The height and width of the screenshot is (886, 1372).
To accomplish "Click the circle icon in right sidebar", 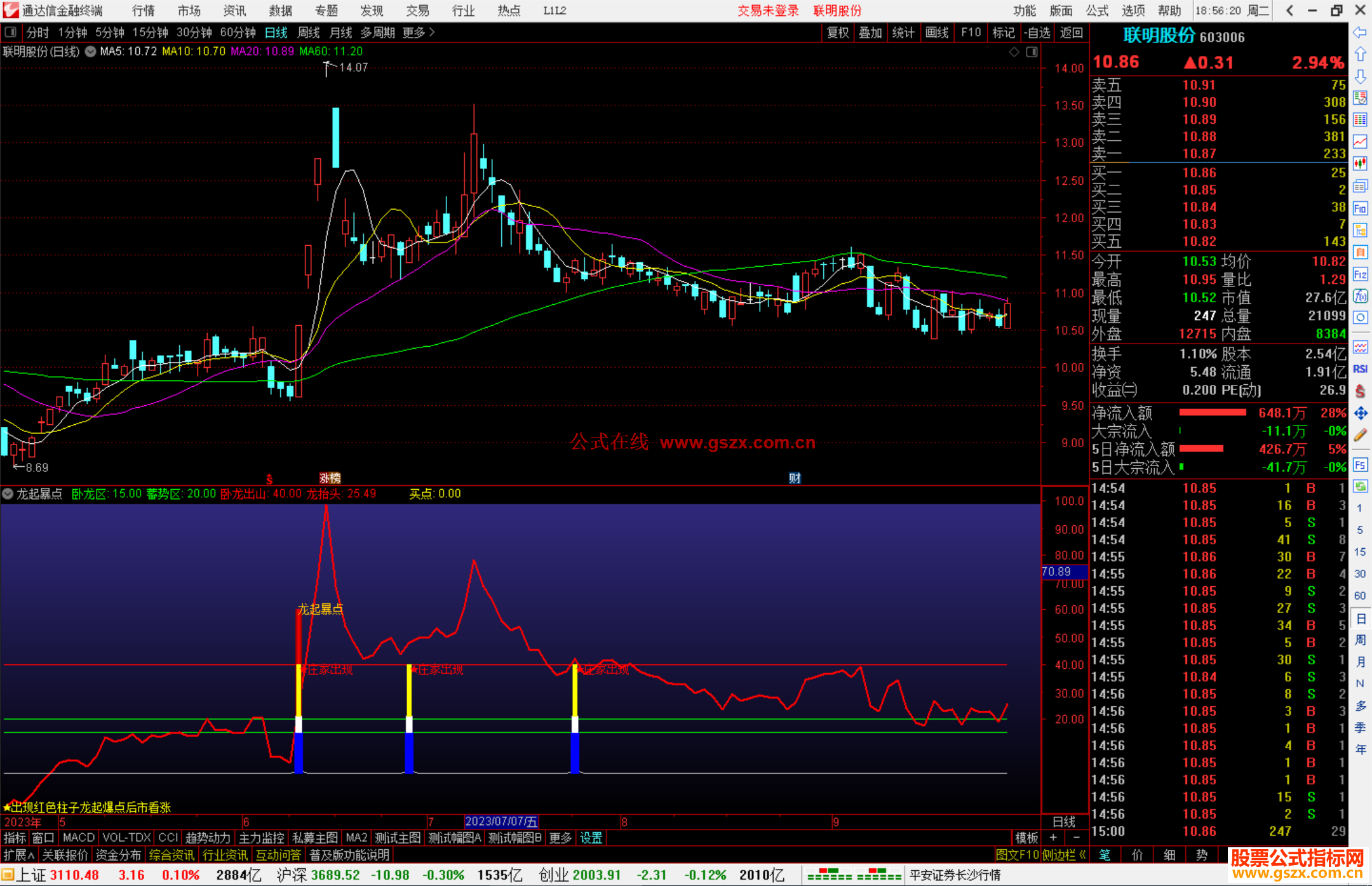I will 1360,318.
